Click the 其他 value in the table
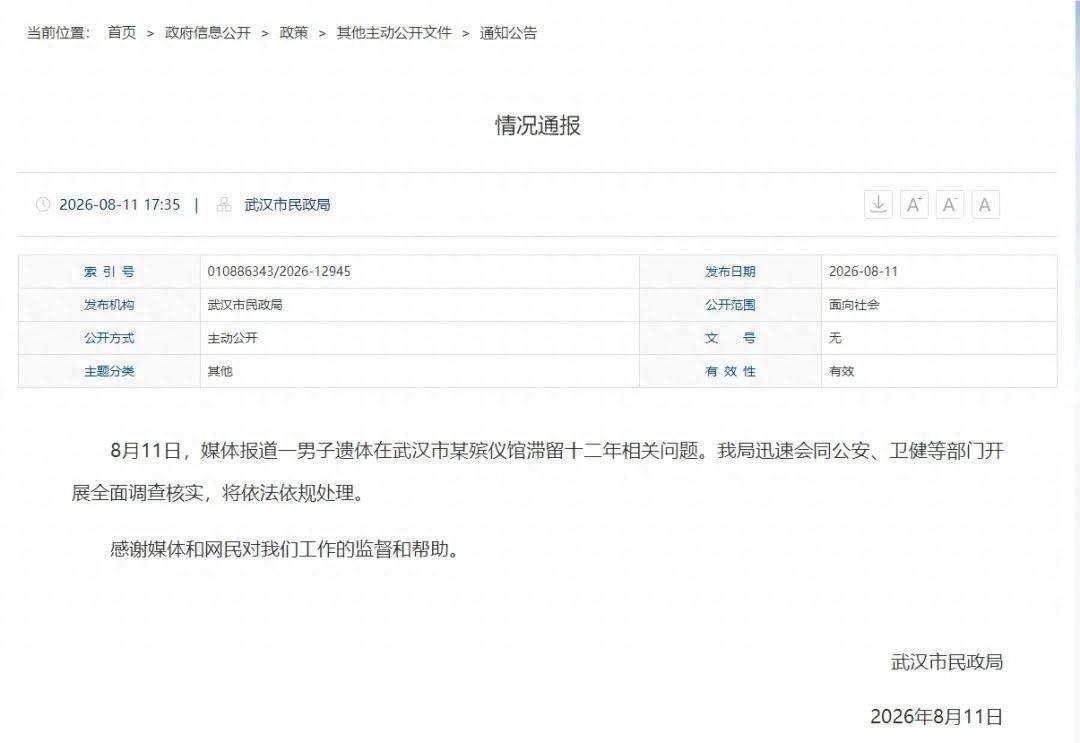Viewport: 1080px width, 743px height. pyautogui.click(x=220, y=370)
